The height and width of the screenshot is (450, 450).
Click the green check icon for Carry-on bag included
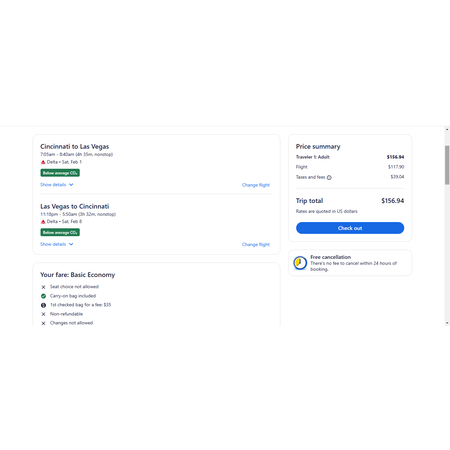point(43,296)
